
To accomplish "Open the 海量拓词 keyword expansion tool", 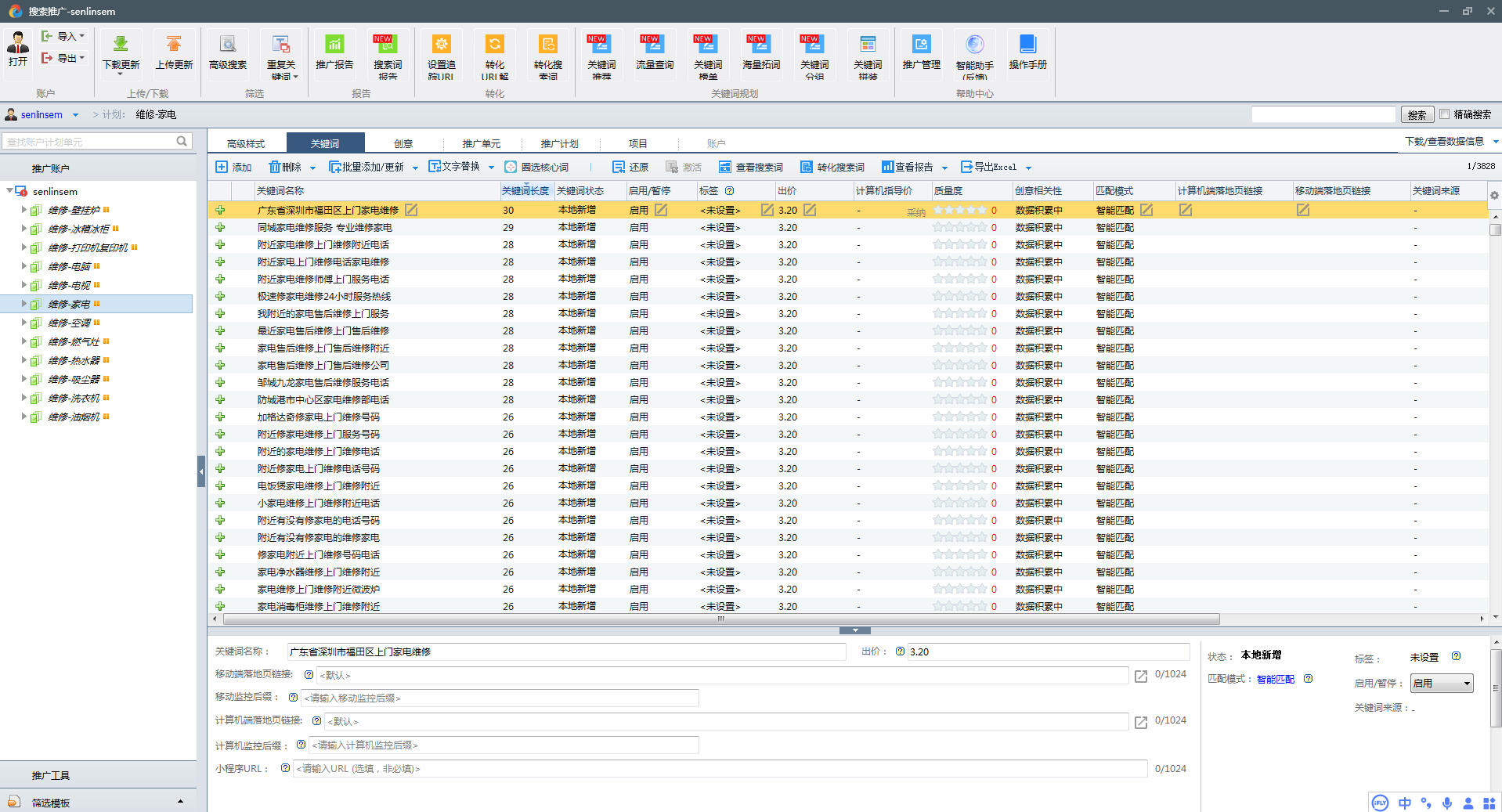I will [760, 45].
